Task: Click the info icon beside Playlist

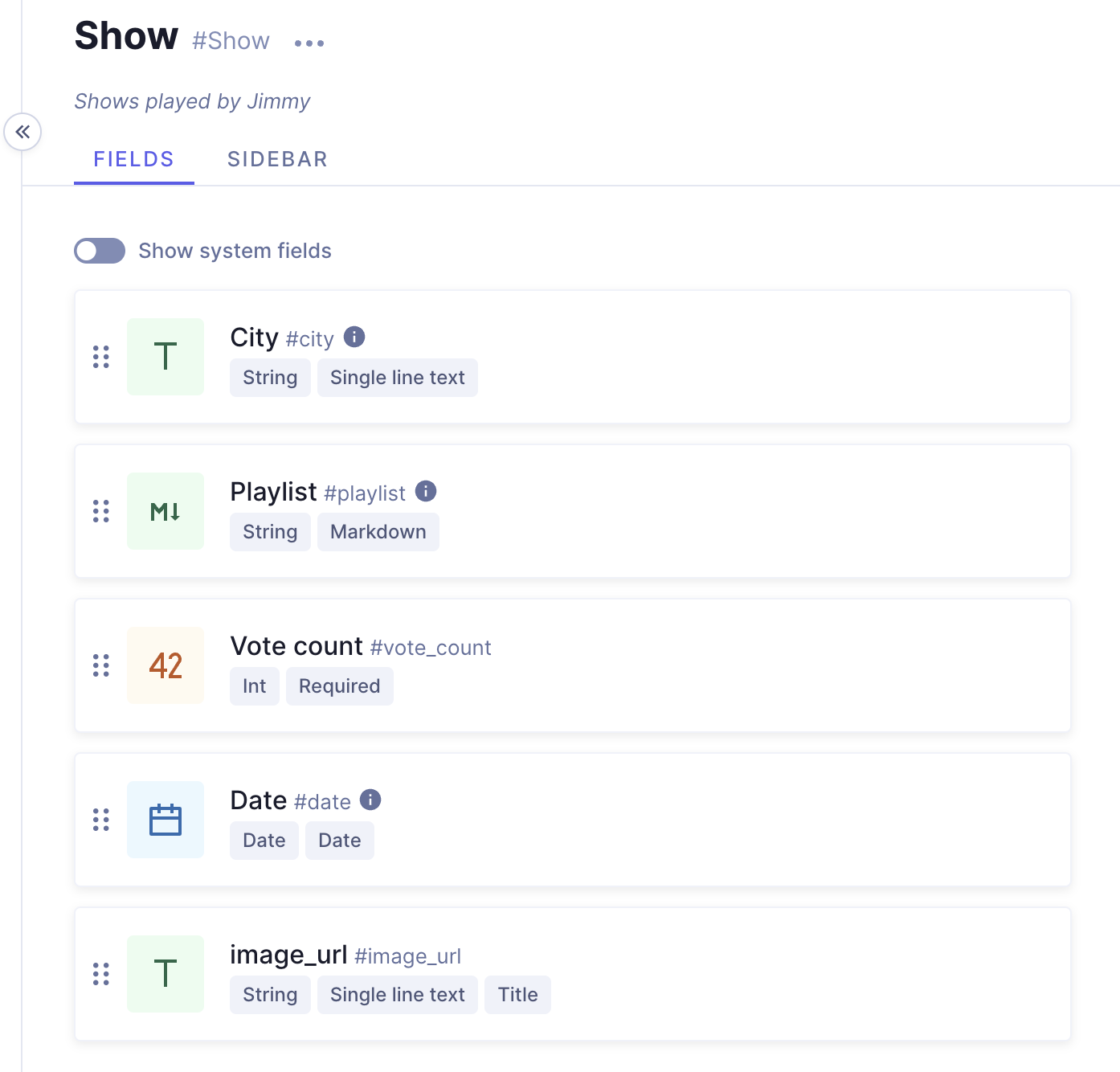Action: click(426, 491)
